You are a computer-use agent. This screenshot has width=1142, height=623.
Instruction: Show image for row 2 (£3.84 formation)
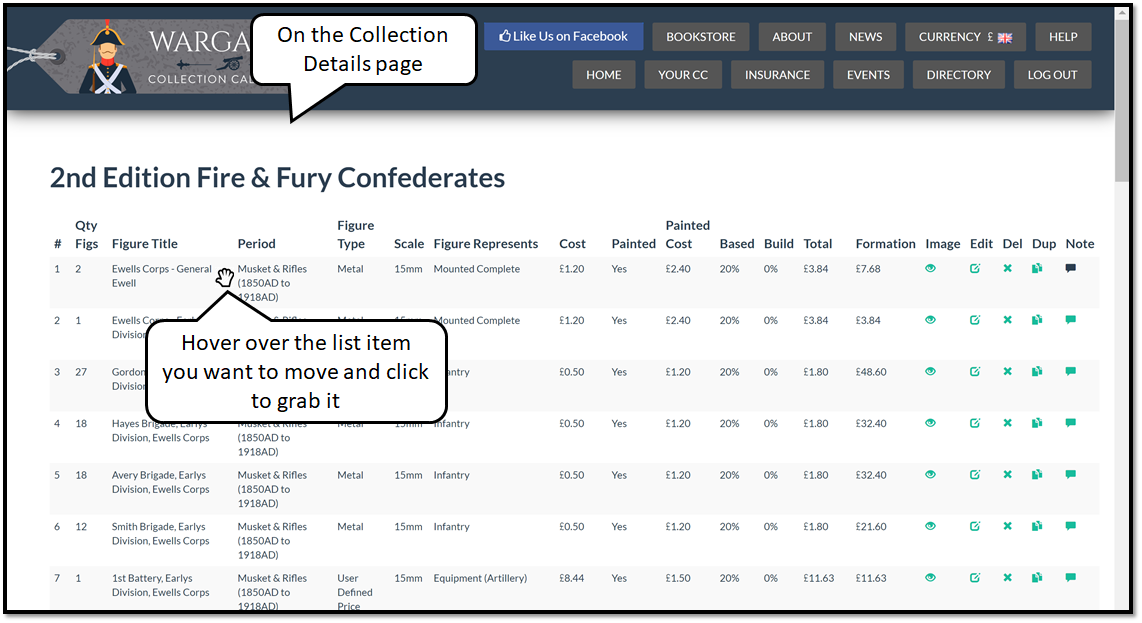click(x=930, y=320)
